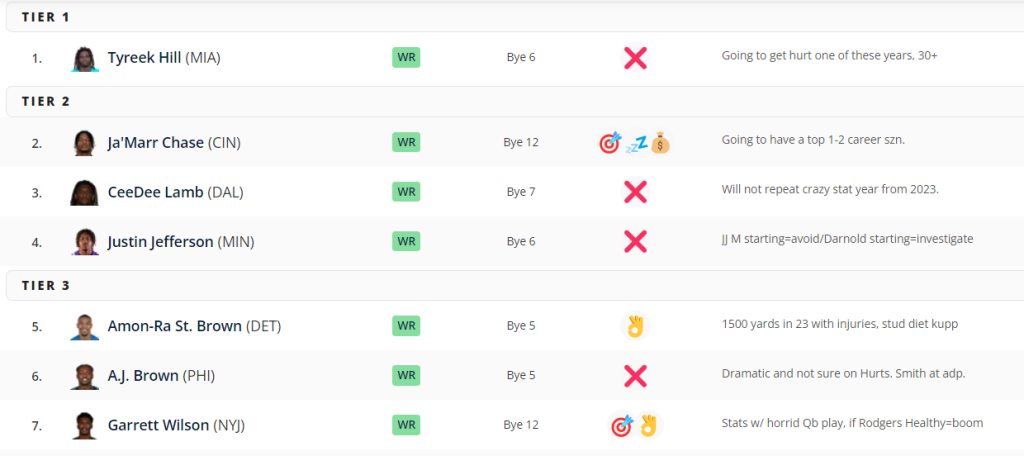Click the red X icon for A.J. Brown
The width and height of the screenshot is (1024, 456).
tap(635, 376)
